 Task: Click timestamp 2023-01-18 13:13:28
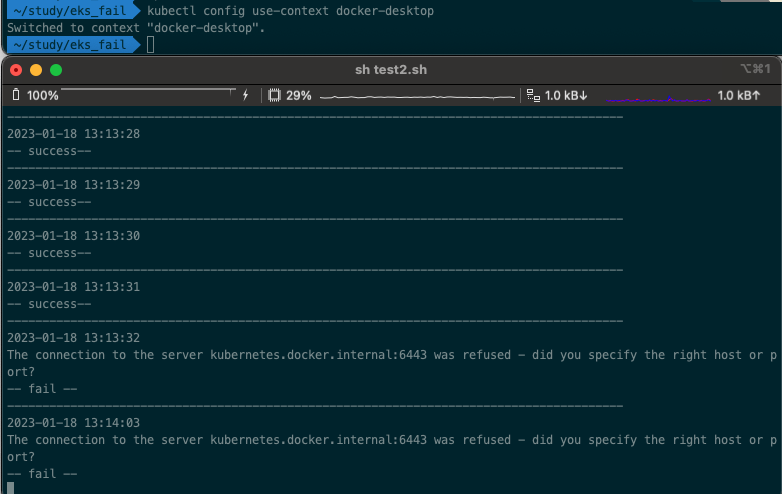point(73,134)
